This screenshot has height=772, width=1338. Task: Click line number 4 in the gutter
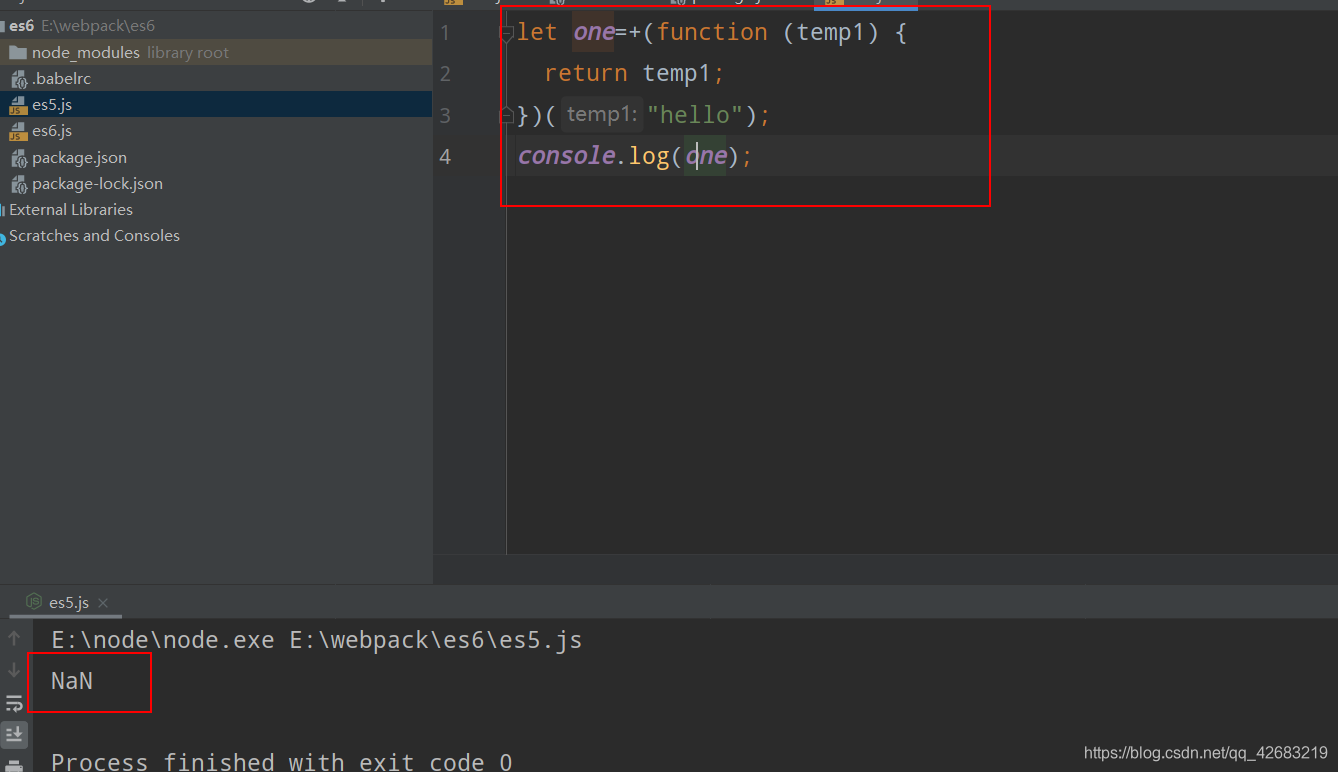point(445,157)
